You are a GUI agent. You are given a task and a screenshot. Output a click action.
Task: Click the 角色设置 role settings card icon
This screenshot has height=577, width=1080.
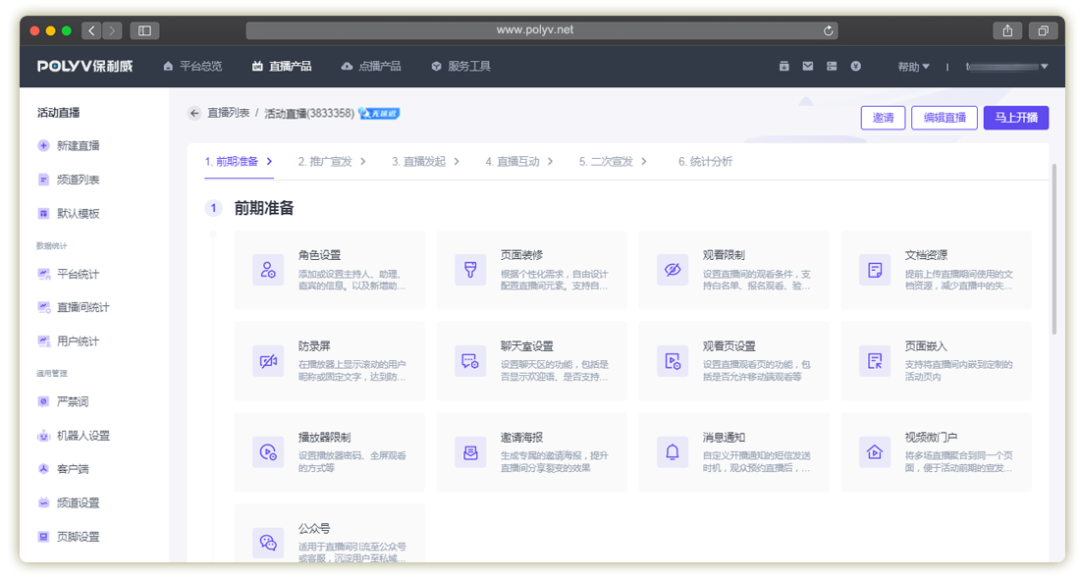(x=268, y=269)
